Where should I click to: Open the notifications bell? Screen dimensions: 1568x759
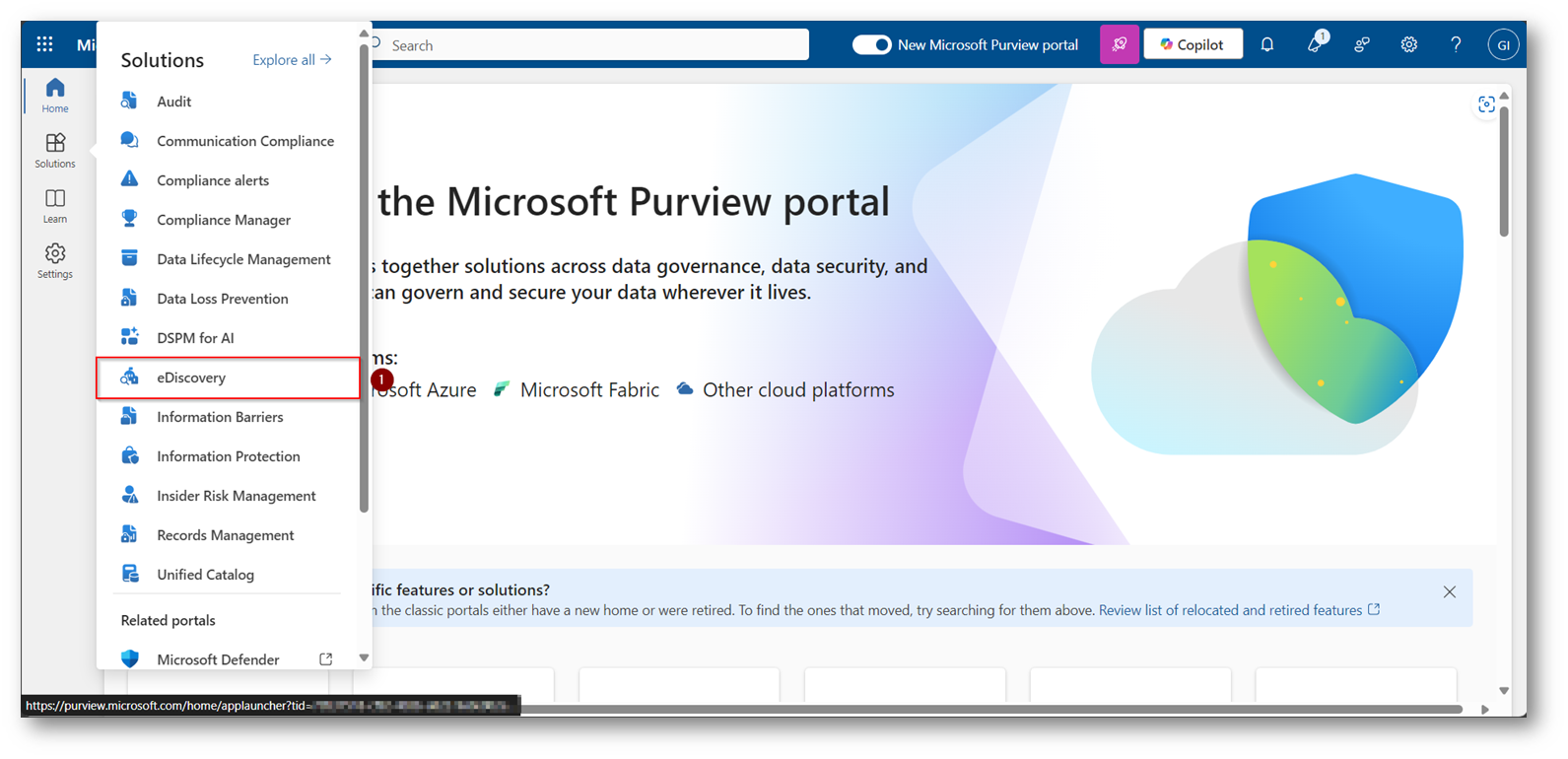tap(1267, 44)
